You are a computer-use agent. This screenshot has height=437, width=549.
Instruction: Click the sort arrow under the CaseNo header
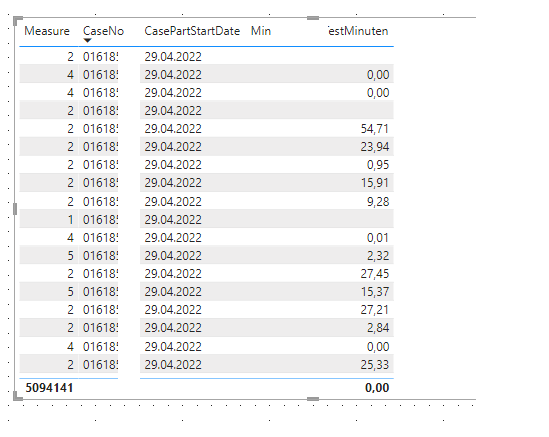[x=88, y=41]
